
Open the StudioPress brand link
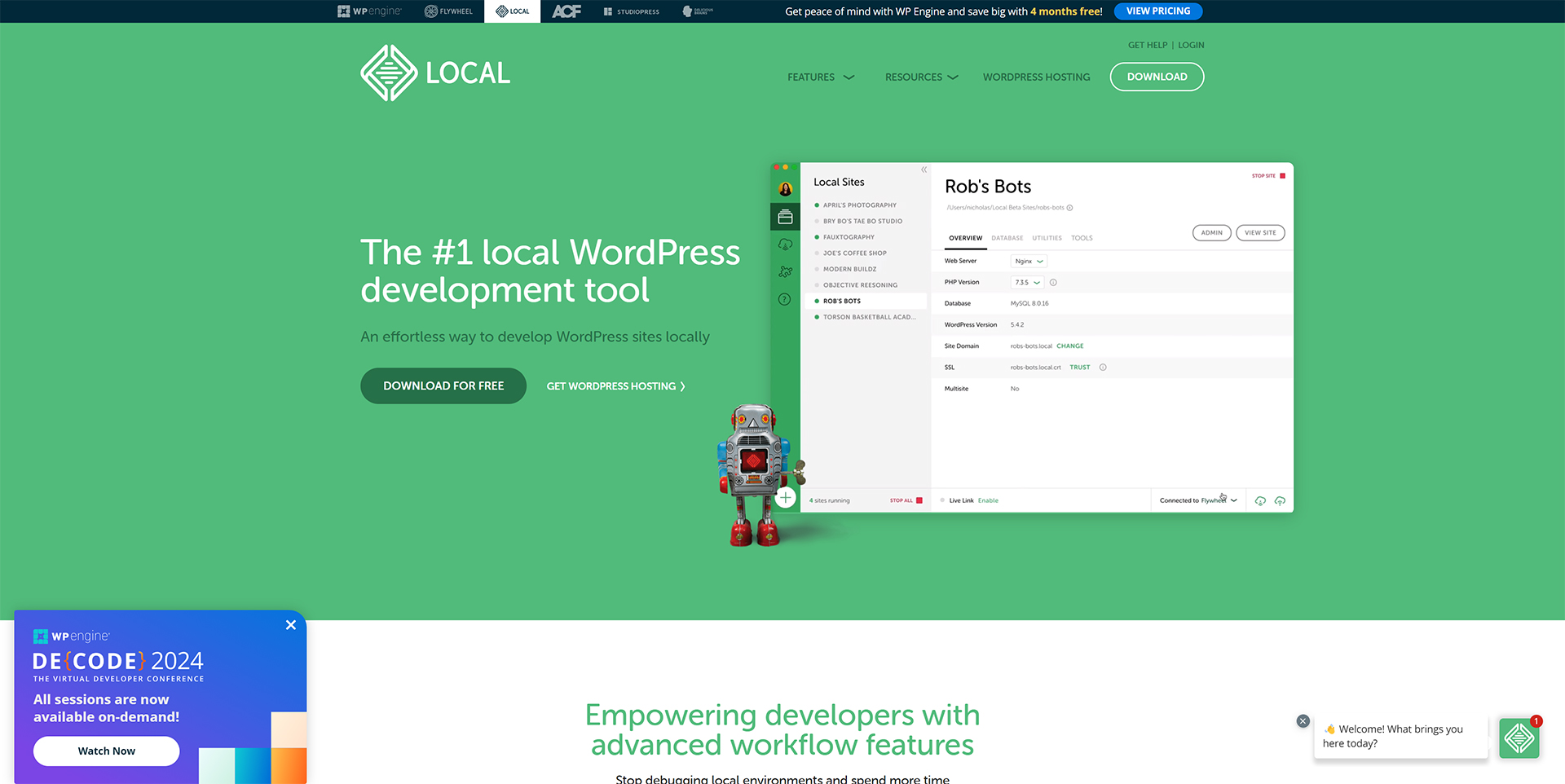pyautogui.click(x=632, y=11)
